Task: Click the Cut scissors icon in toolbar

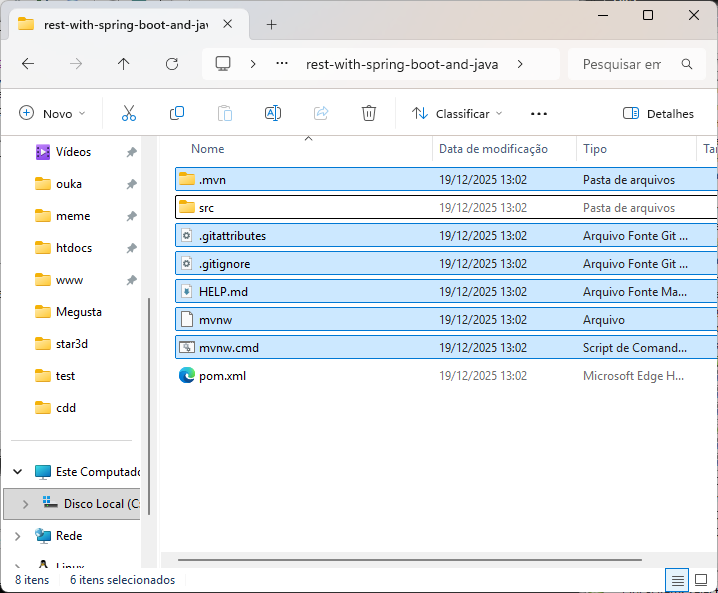Action: [128, 113]
